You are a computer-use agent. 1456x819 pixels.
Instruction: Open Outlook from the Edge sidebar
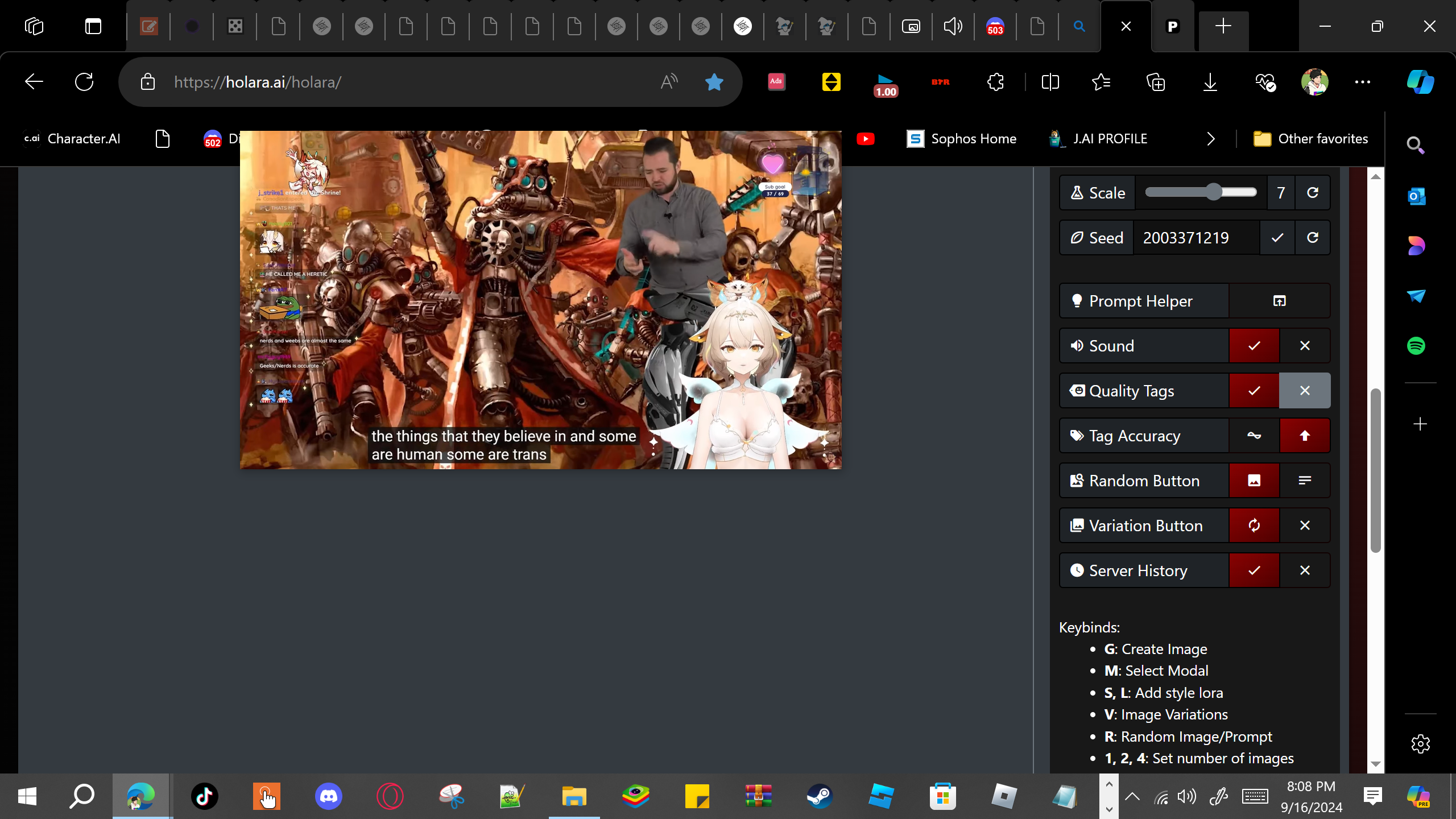[x=1416, y=196]
